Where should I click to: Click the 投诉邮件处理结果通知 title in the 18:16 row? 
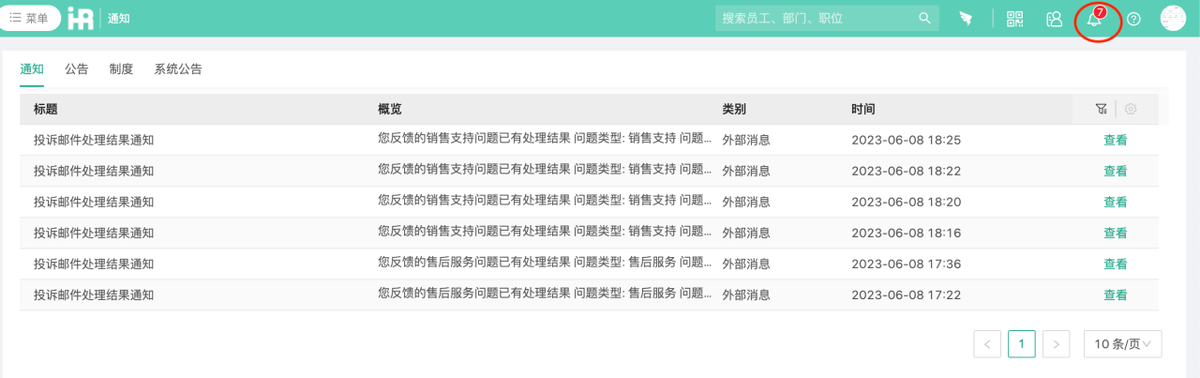tap(94, 233)
